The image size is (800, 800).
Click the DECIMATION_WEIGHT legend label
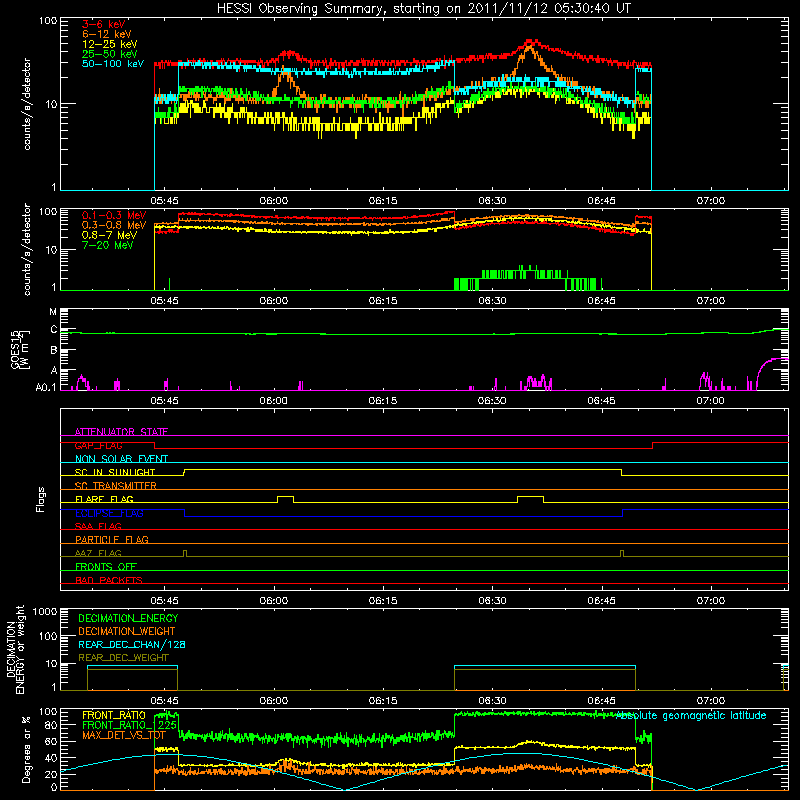[x=127, y=631]
